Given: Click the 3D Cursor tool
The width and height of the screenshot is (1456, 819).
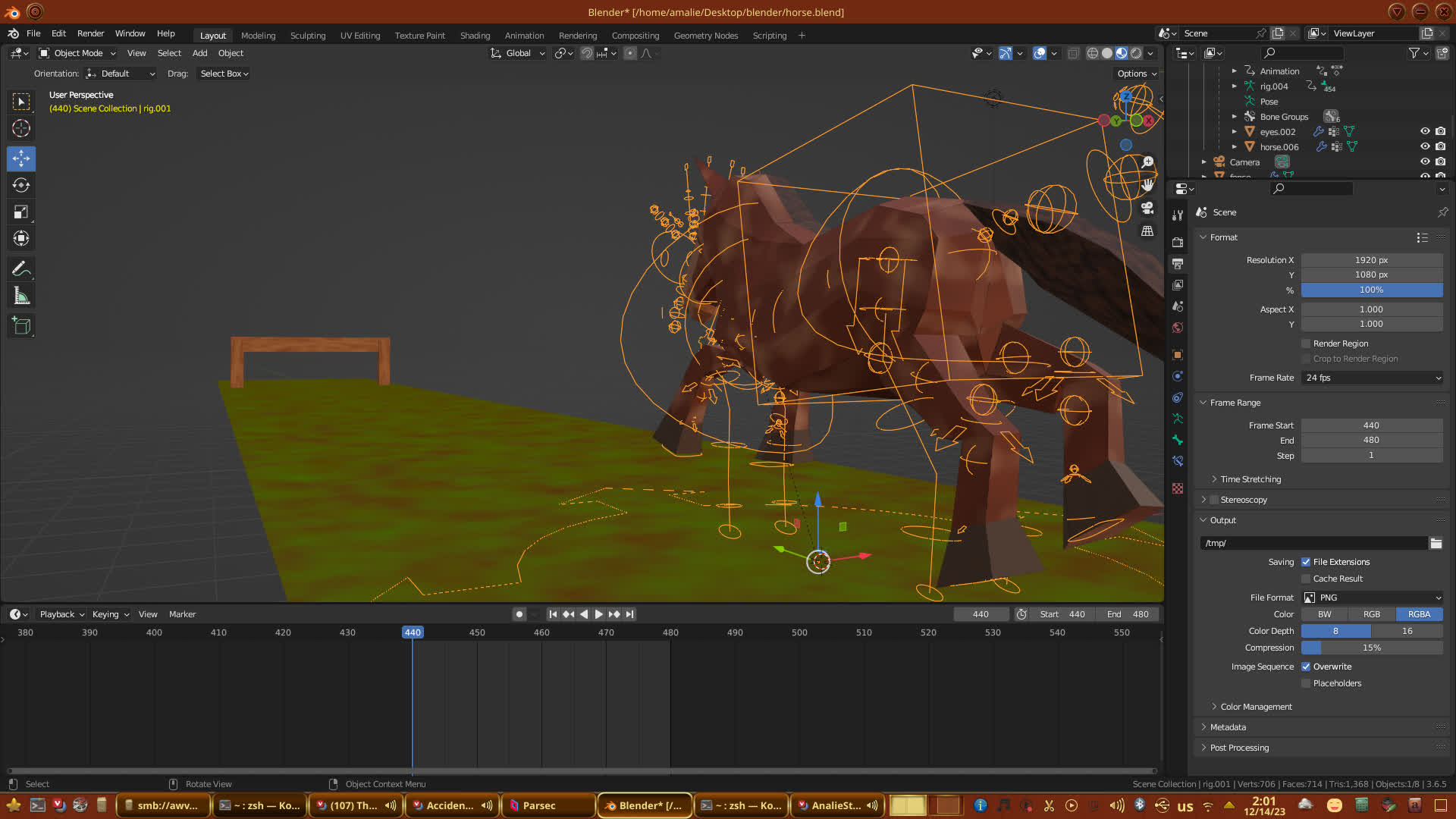Looking at the screenshot, I should click(x=21, y=128).
